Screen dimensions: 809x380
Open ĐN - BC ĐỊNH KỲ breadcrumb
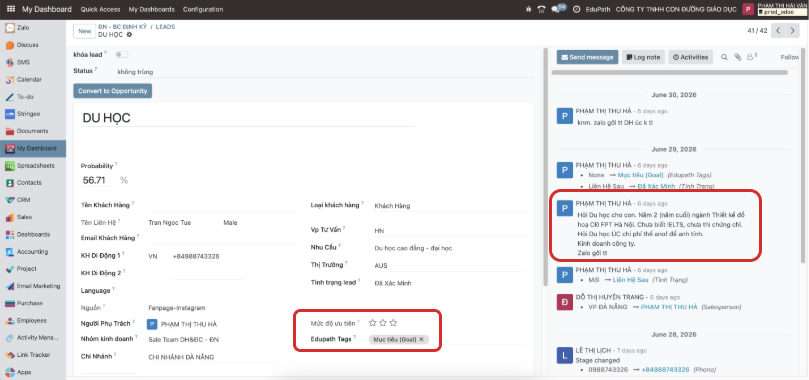click(123, 26)
